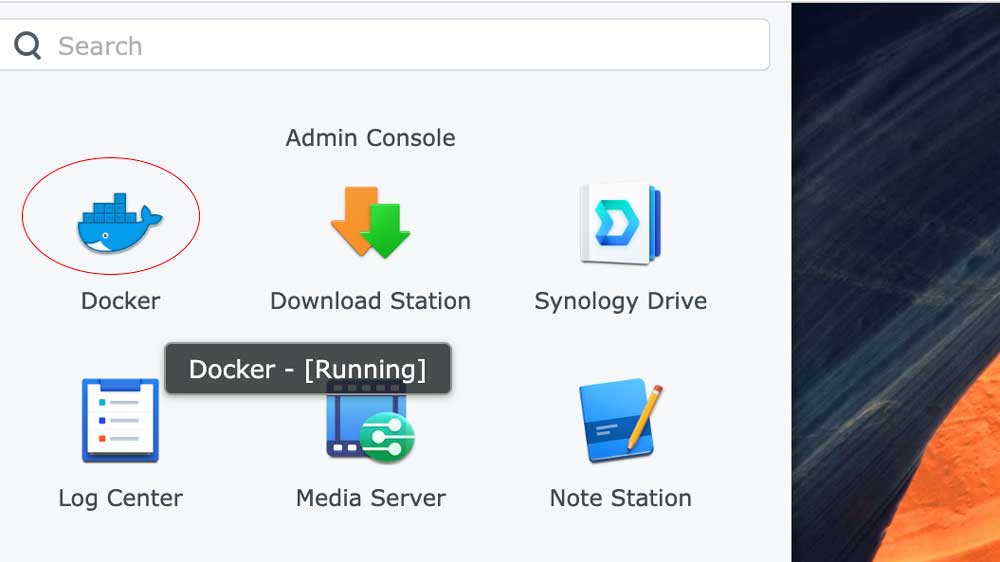Screen dimensions: 1000x562
Task: Click the Media Server label text
Action: pos(371,498)
